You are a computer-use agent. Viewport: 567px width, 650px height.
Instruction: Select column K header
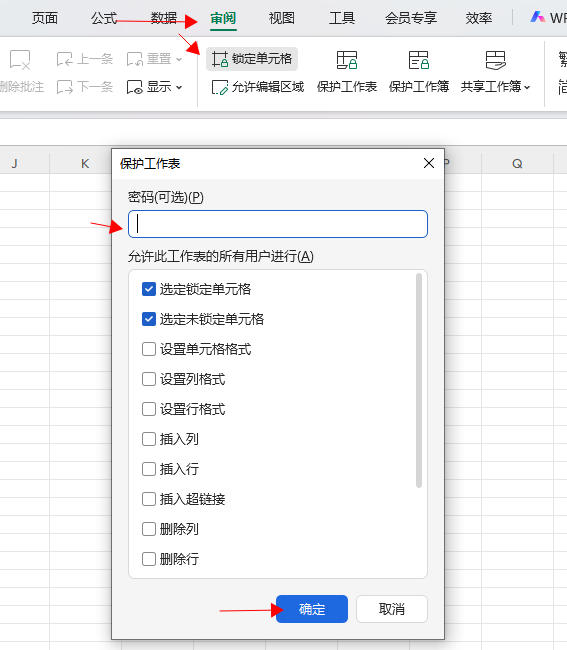point(85,163)
